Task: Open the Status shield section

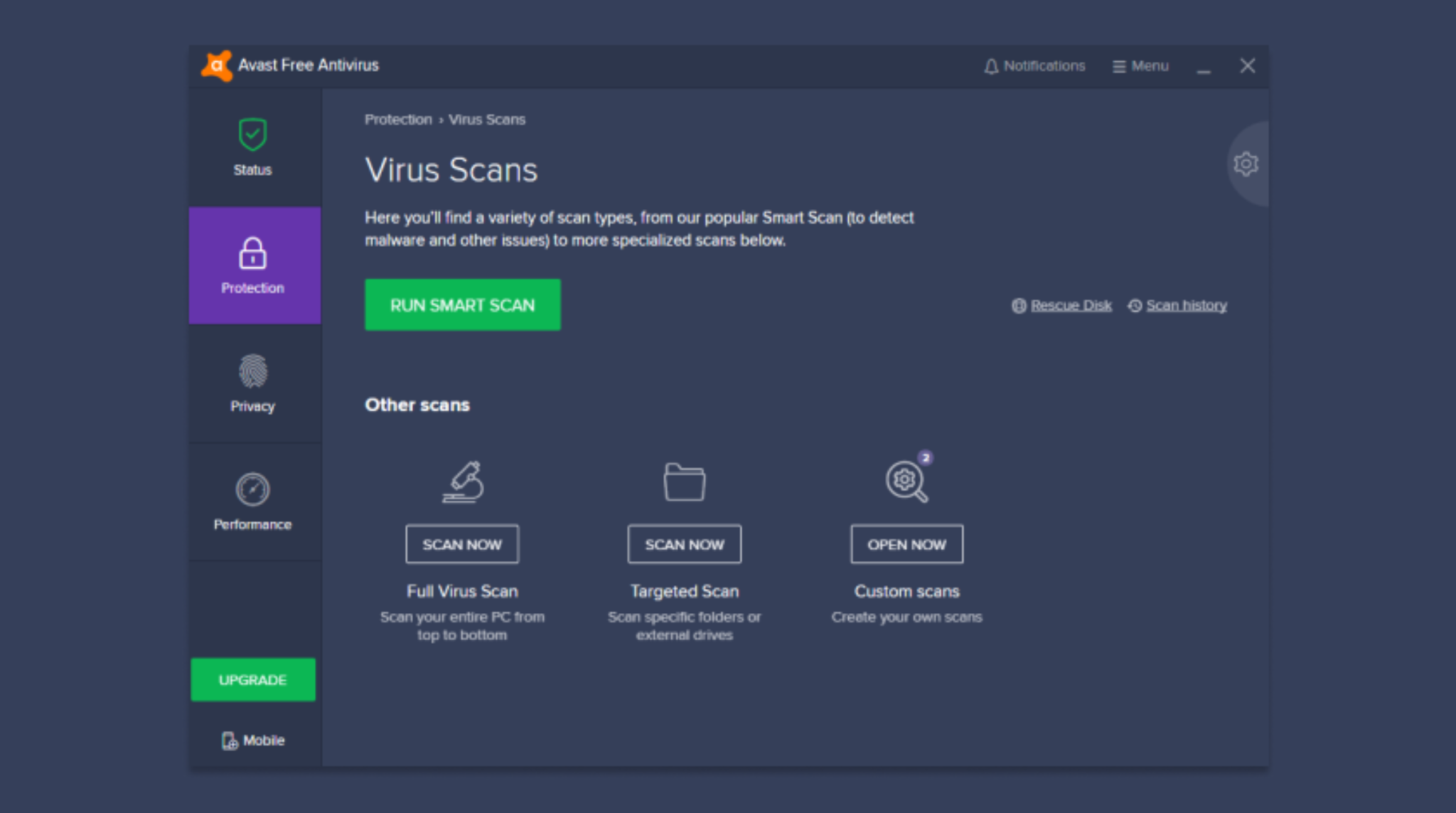Action: [x=253, y=147]
